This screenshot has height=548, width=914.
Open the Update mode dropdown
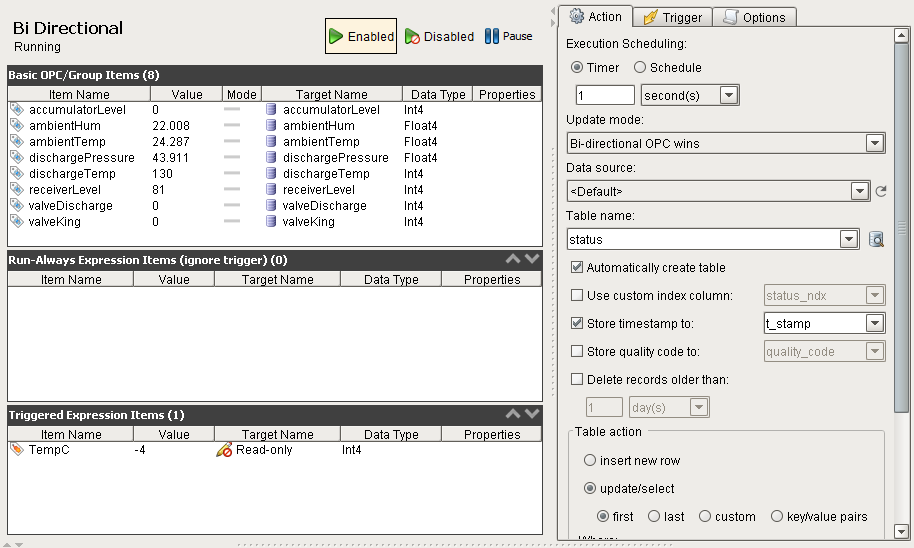tap(875, 143)
